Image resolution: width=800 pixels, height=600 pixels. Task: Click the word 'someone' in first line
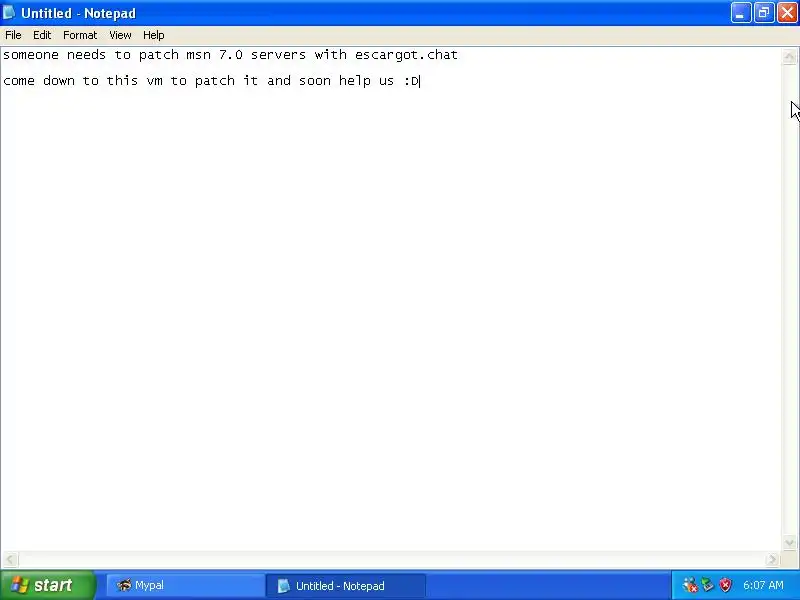[x=31, y=55]
